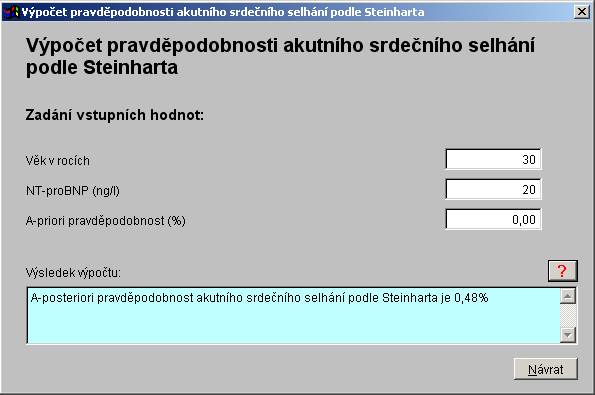Click the 0,48% value in the result
595x395 pixels.
tap(471, 298)
